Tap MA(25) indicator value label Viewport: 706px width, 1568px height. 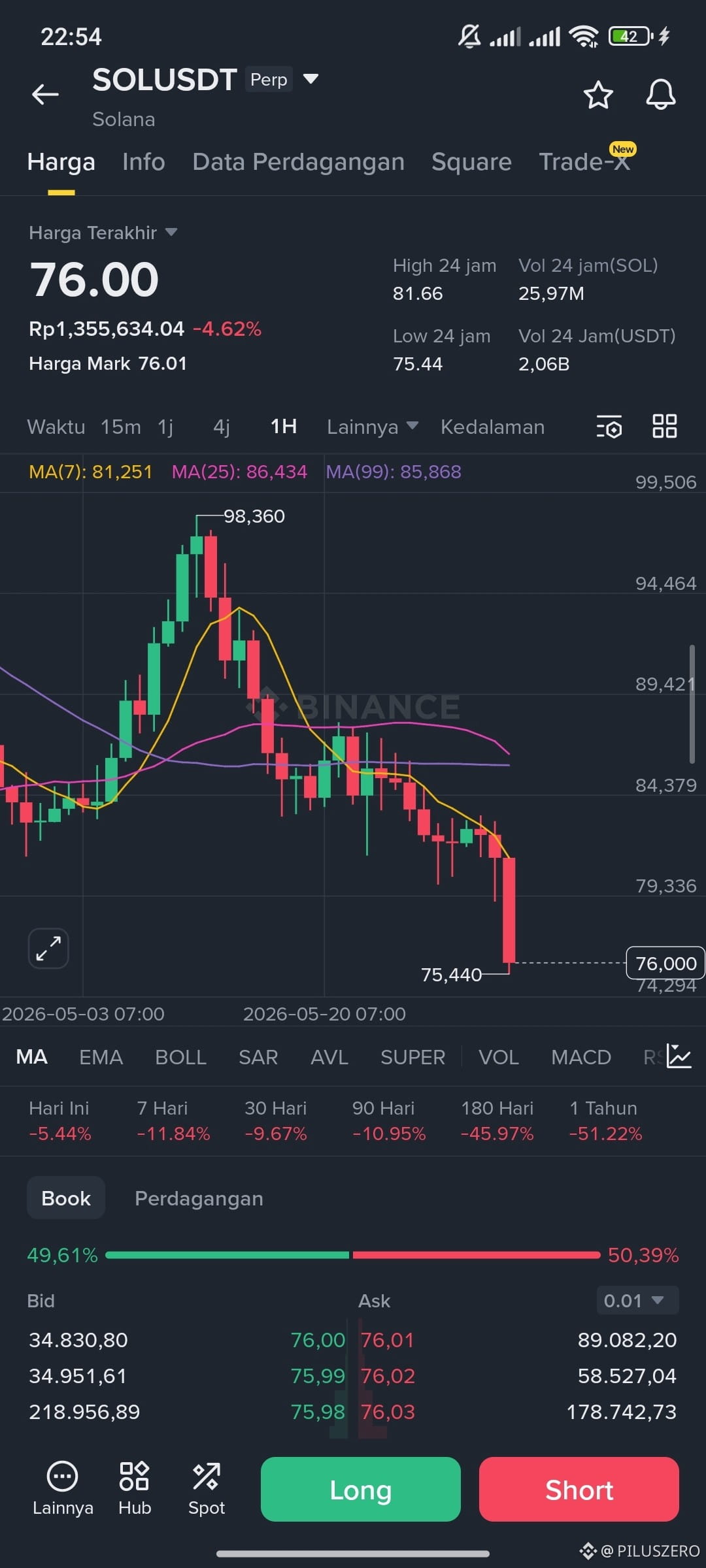pos(239,472)
